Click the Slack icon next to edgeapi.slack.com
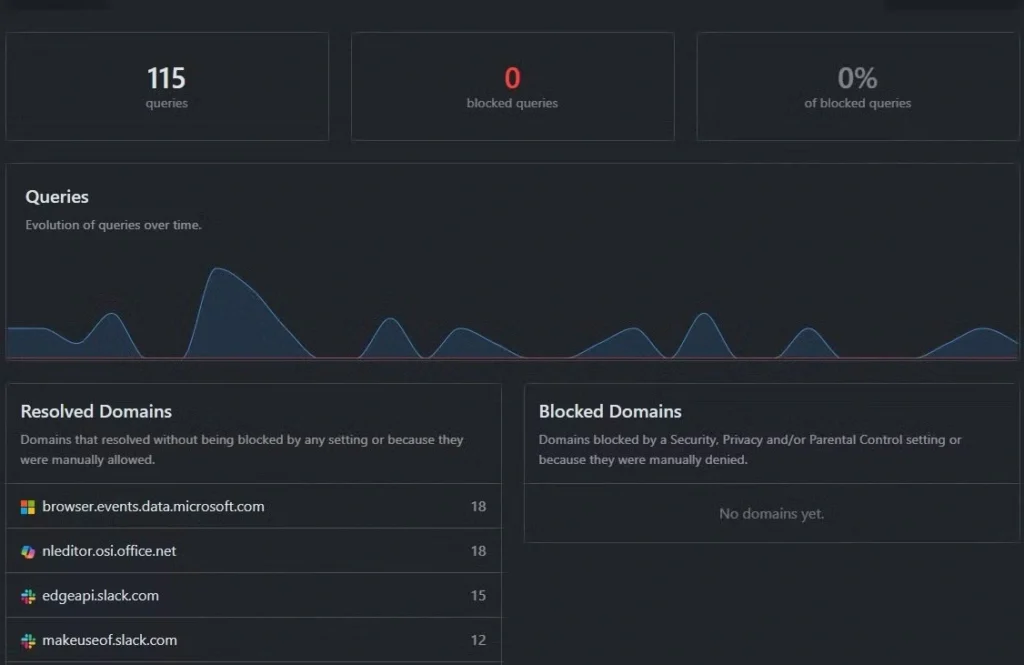Image resolution: width=1024 pixels, height=665 pixels. point(28,596)
